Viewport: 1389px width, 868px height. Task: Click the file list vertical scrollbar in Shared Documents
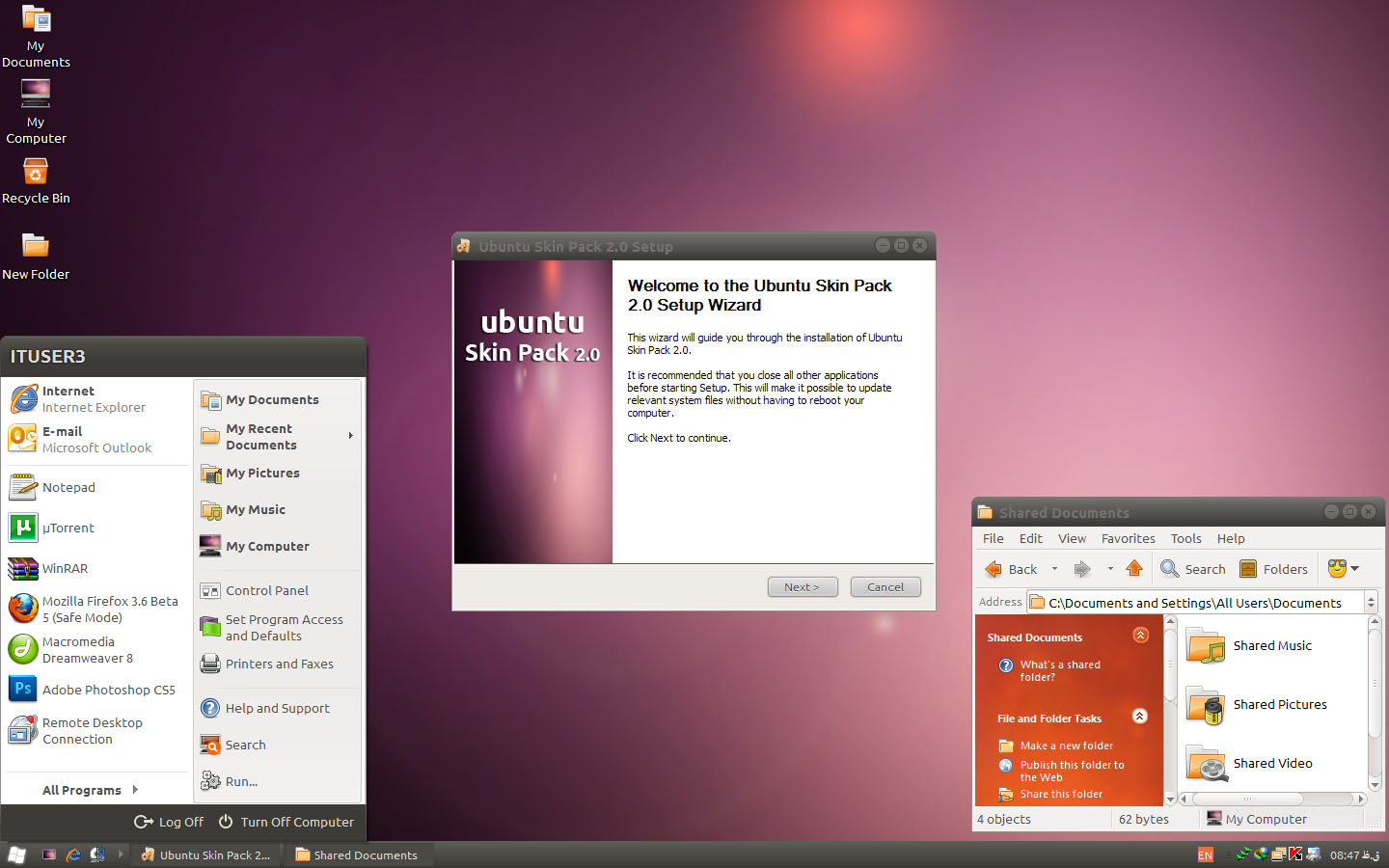tap(1375, 702)
